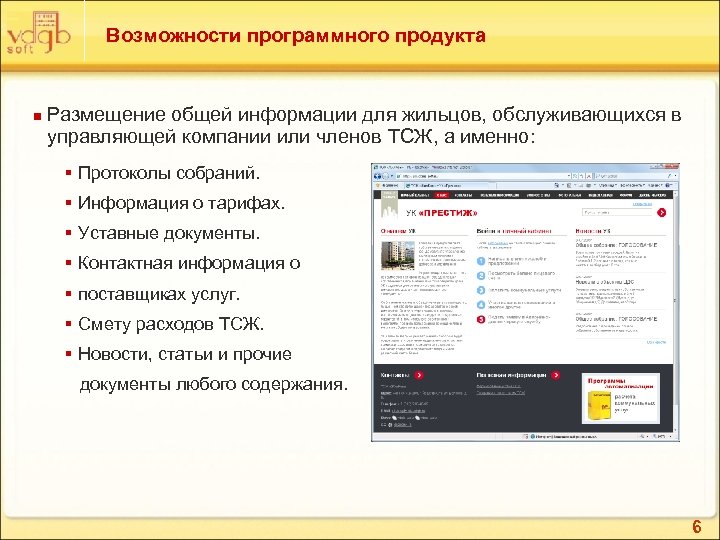Click the browser address bar field

click(x=480, y=176)
